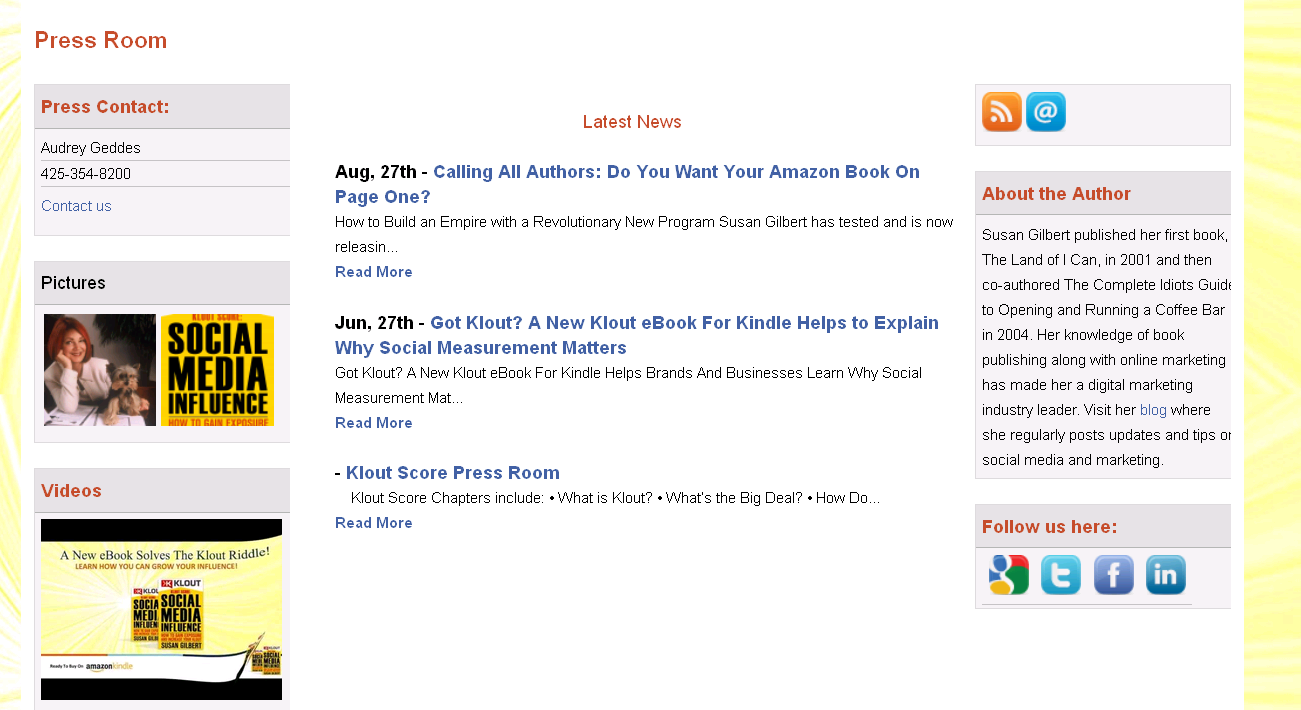Click the 'Contact us' link
This screenshot has width=1301, height=710.
pyautogui.click(x=76, y=206)
